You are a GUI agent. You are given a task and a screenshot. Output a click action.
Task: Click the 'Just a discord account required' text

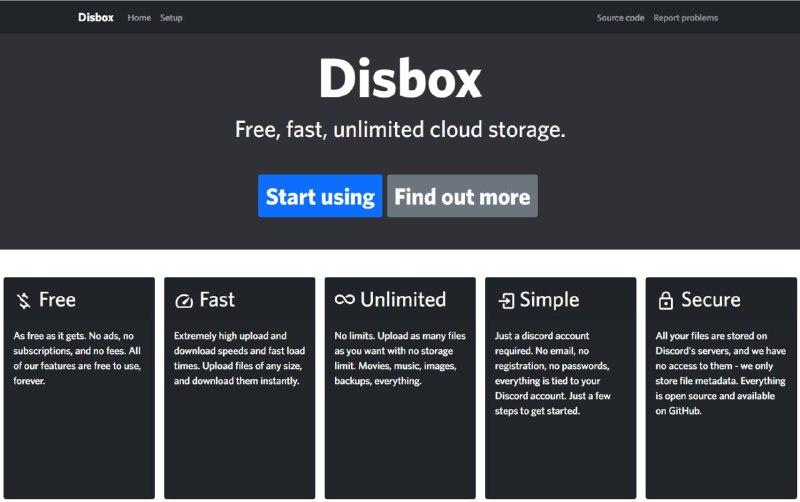(x=553, y=373)
